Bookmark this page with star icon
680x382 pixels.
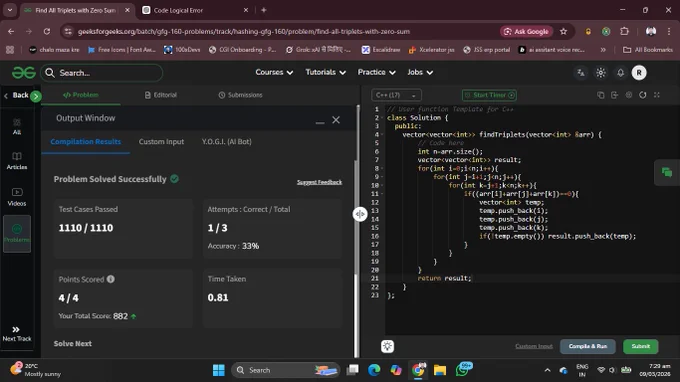pyautogui.click(x=563, y=31)
